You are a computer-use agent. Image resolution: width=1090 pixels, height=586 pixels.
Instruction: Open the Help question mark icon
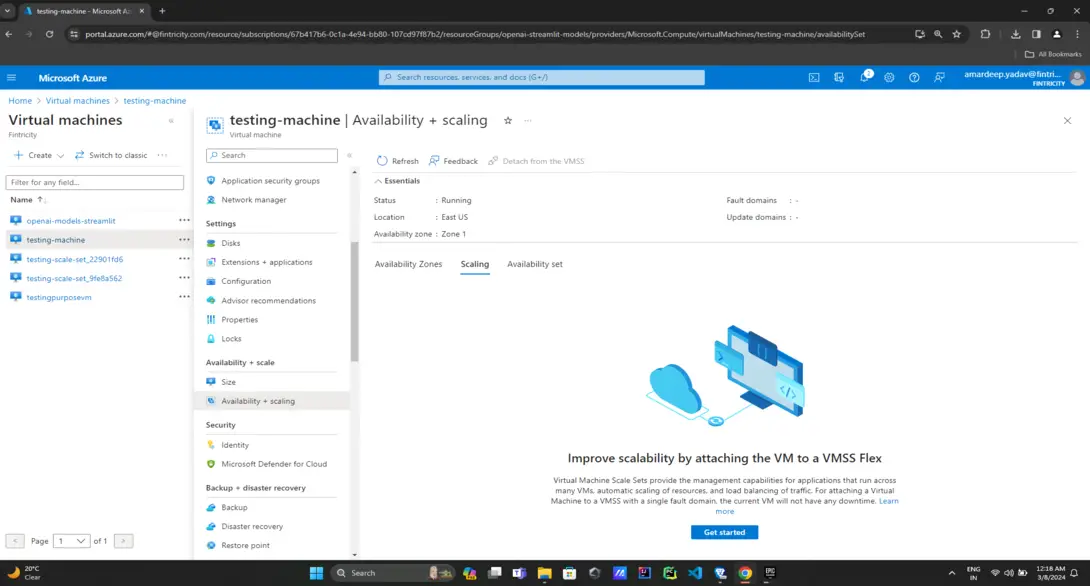coord(914,78)
